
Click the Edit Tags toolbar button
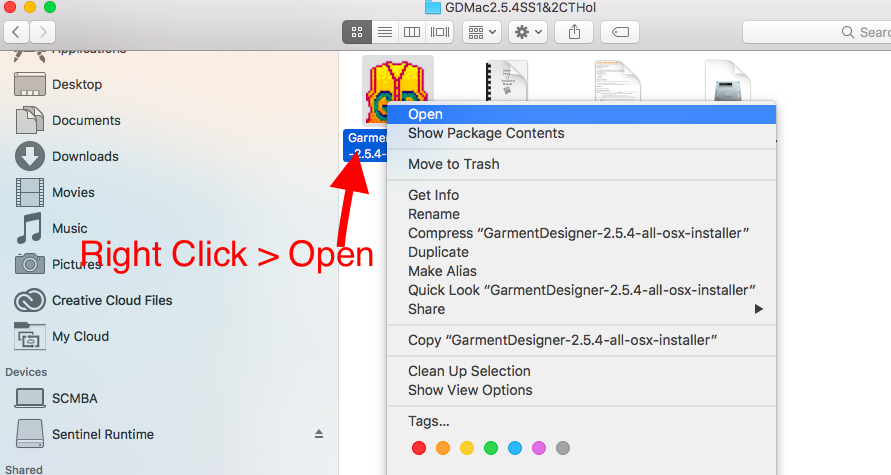click(620, 32)
